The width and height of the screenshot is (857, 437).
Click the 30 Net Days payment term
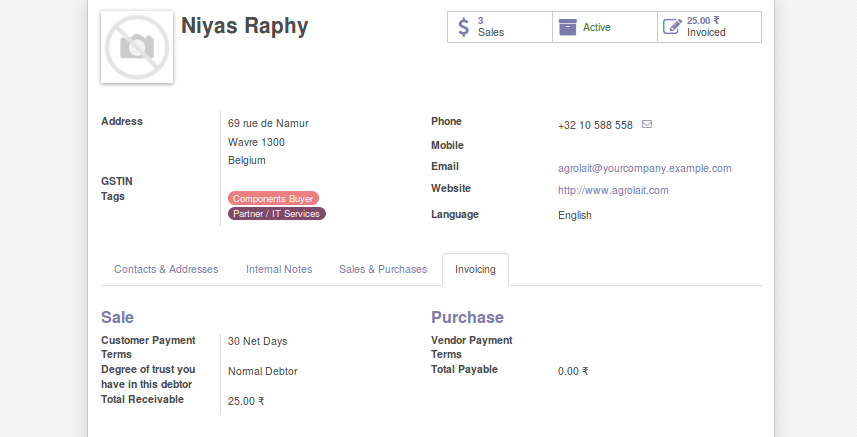257,341
